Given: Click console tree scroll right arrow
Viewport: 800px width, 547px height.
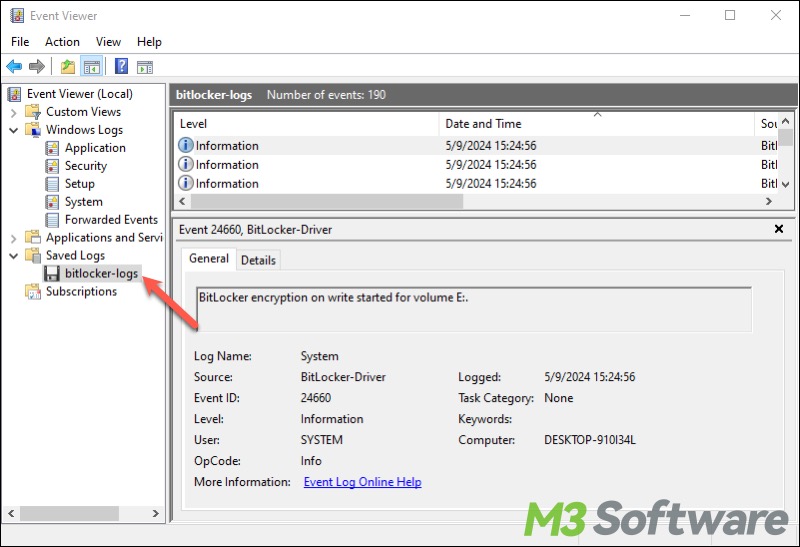Looking at the screenshot, I should pyautogui.click(x=156, y=513).
